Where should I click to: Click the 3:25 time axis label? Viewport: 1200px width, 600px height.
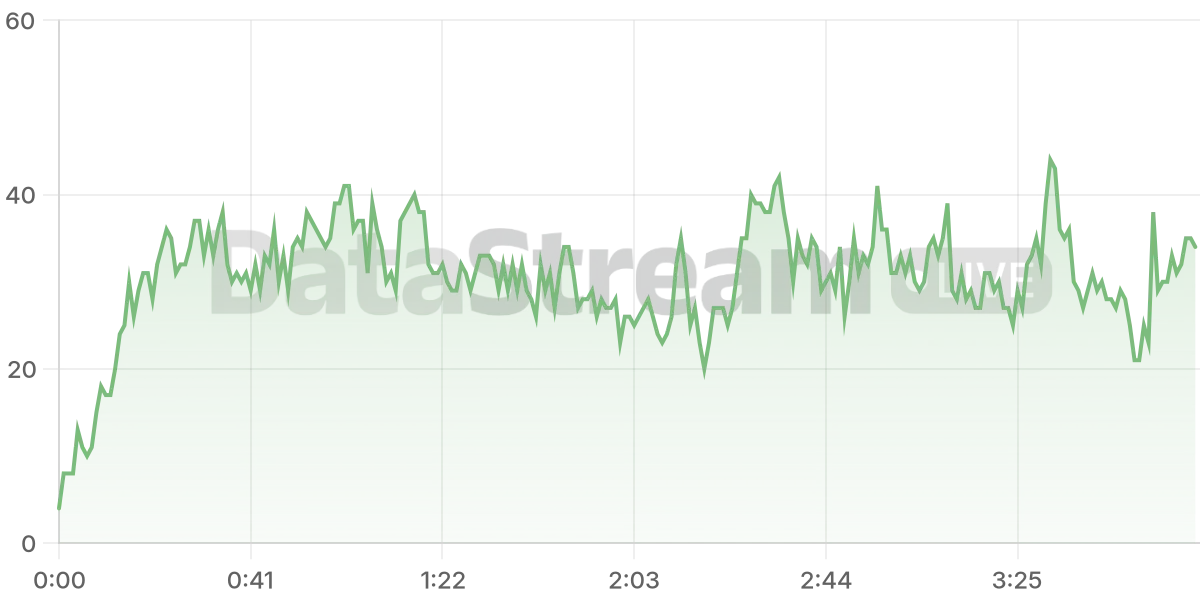point(1017,580)
